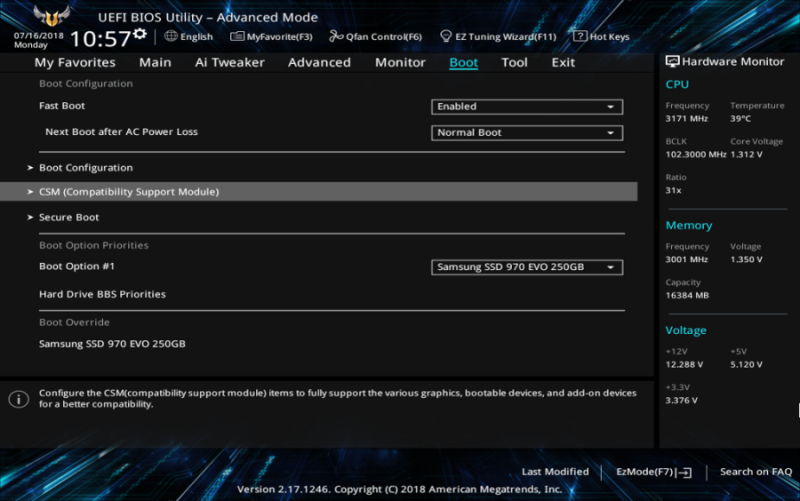Click the Fast Boot label
Image resolution: width=800 pixels, height=501 pixels.
coord(62,106)
